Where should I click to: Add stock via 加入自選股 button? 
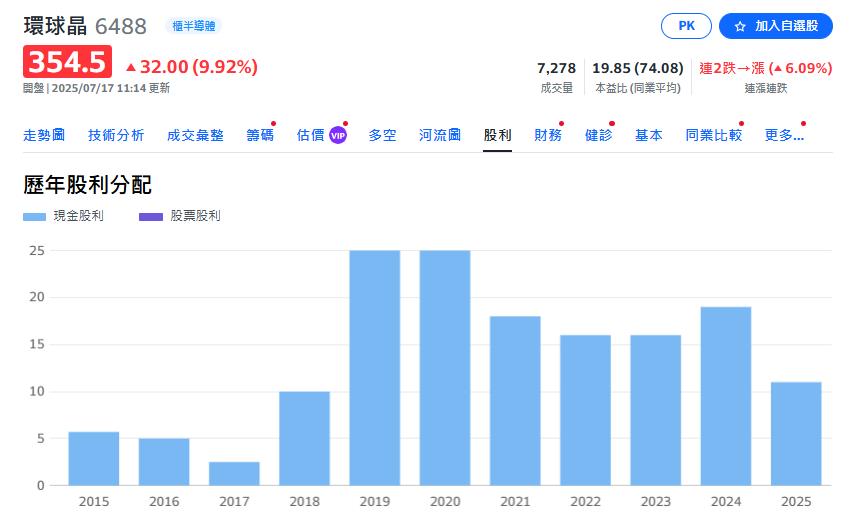pyautogui.click(x=776, y=26)
